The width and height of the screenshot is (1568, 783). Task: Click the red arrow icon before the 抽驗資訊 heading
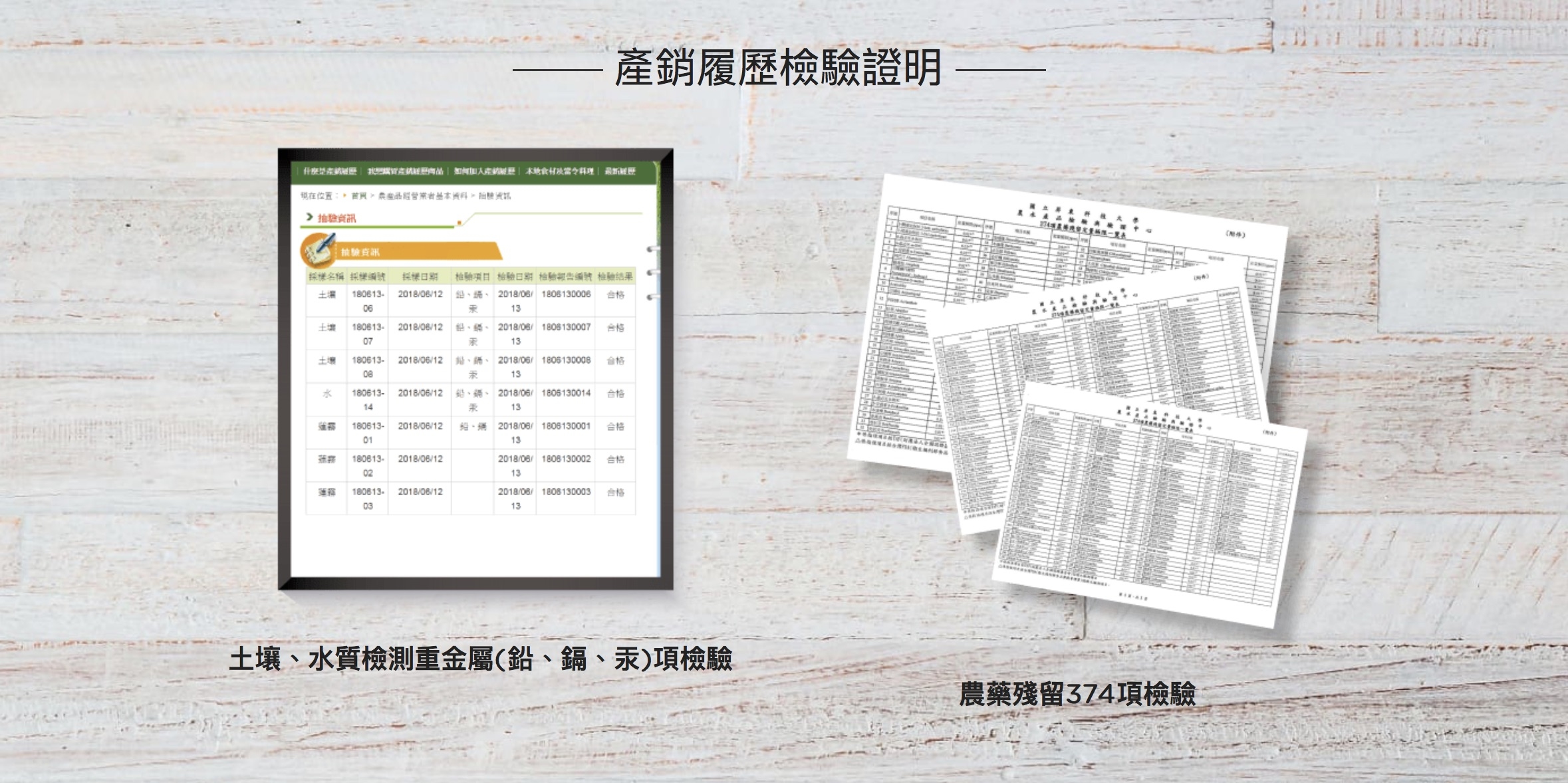(310, 217)
